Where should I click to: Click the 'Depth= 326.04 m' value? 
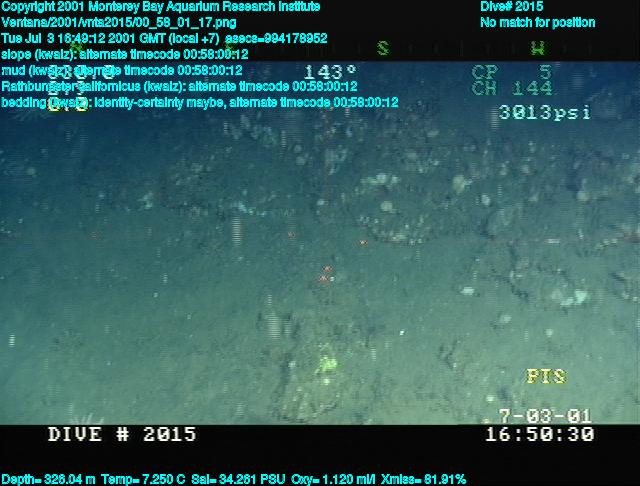48,479
